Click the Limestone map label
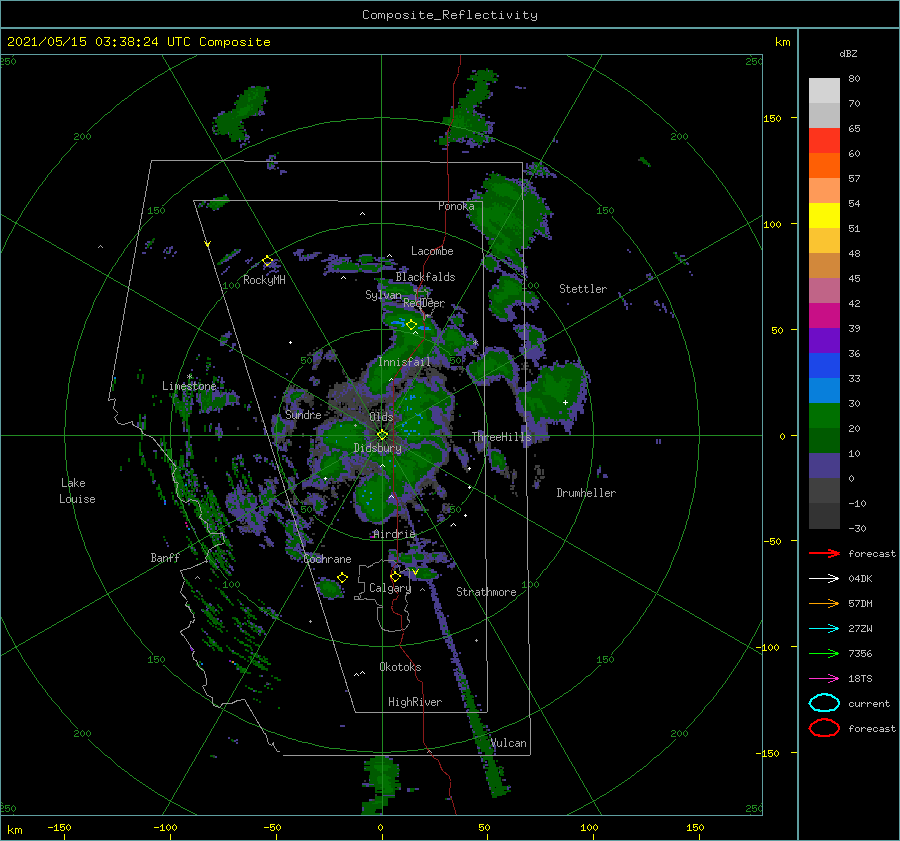 tap(189, 386)
